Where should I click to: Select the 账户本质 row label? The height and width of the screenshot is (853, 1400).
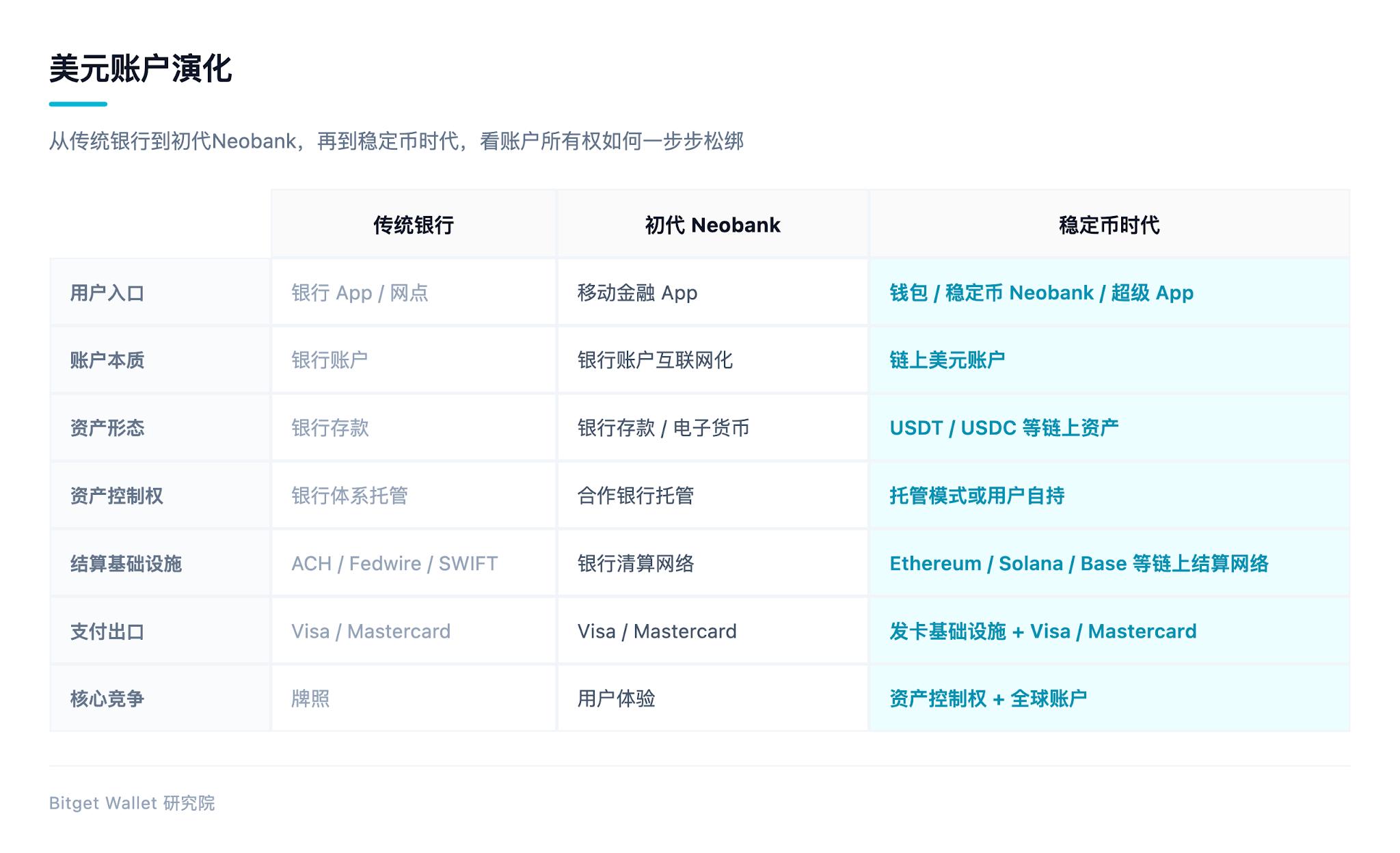[107, 360]
